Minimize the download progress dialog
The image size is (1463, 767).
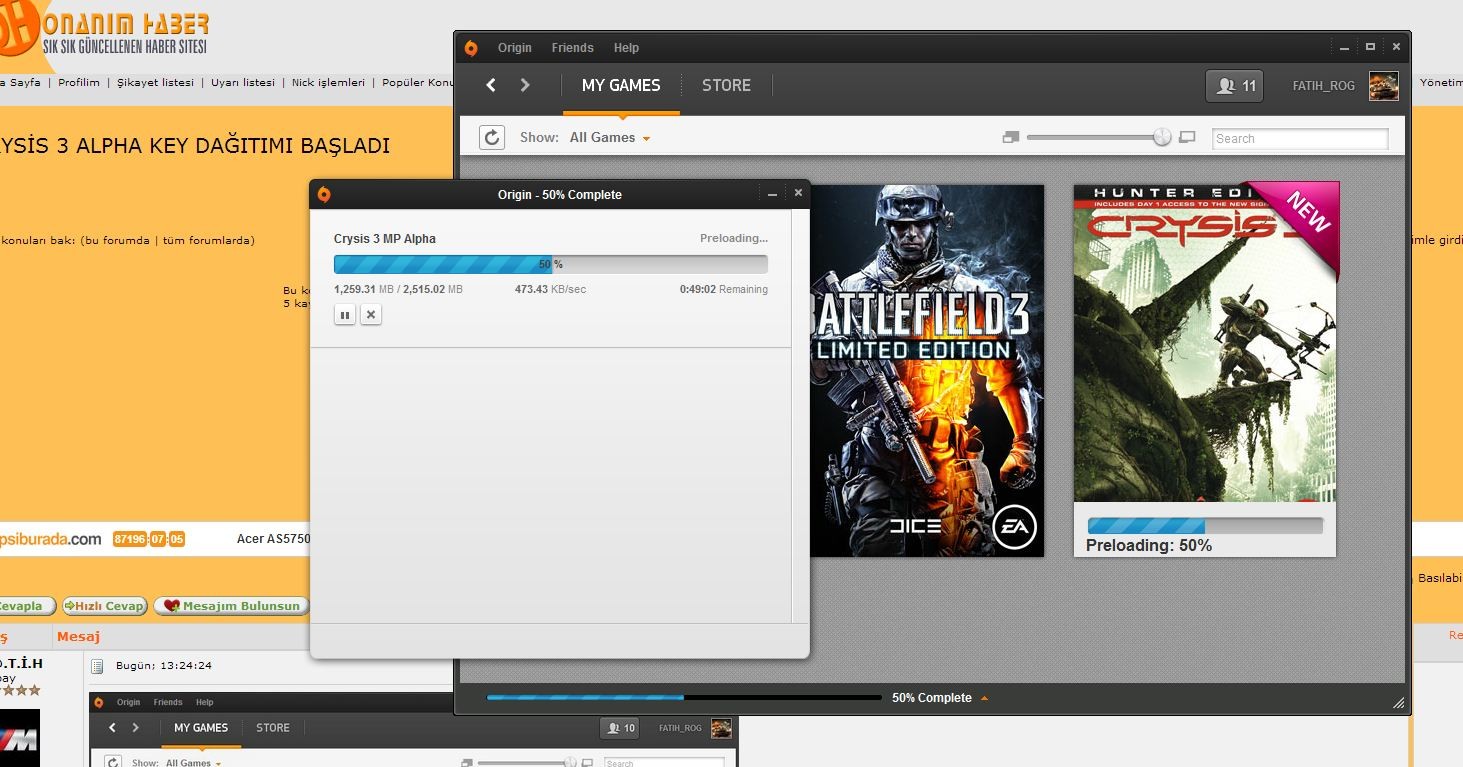coord(772,194)
